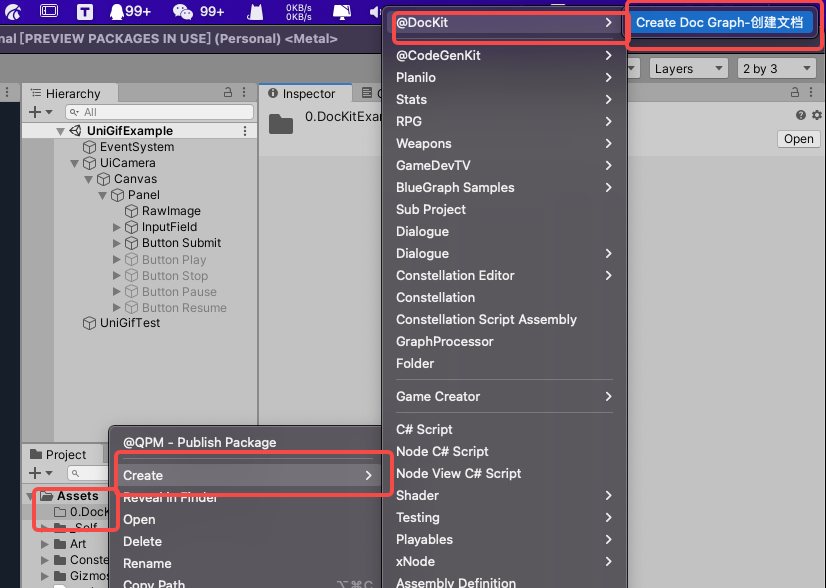Viewport: 826px width, 588px height.
Task: Open the Weapons submenu
Action: point(505,143)
